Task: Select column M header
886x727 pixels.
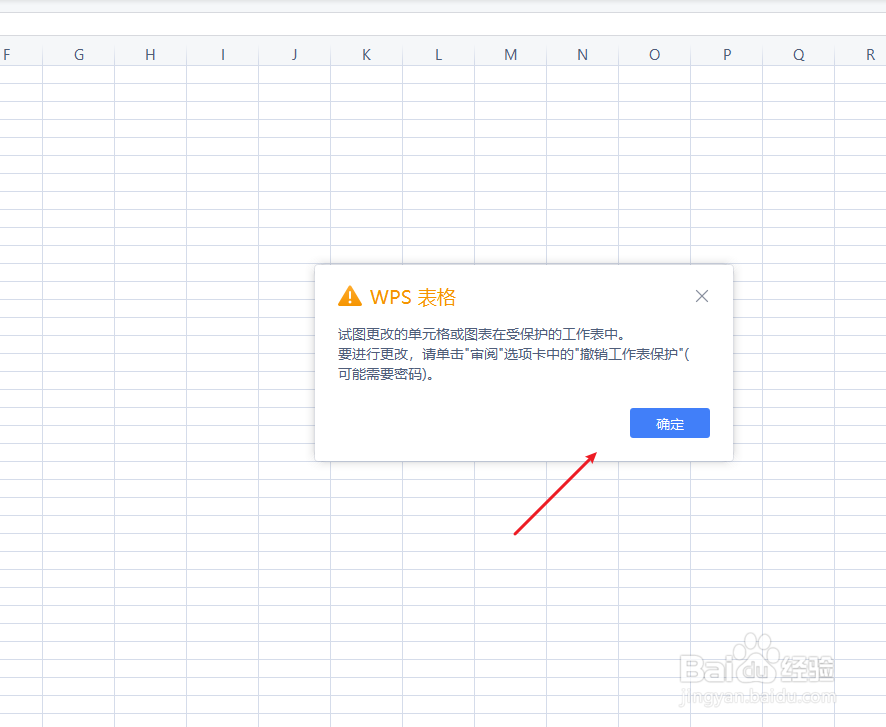Action: pyautogui.click(x=511, y=55)
